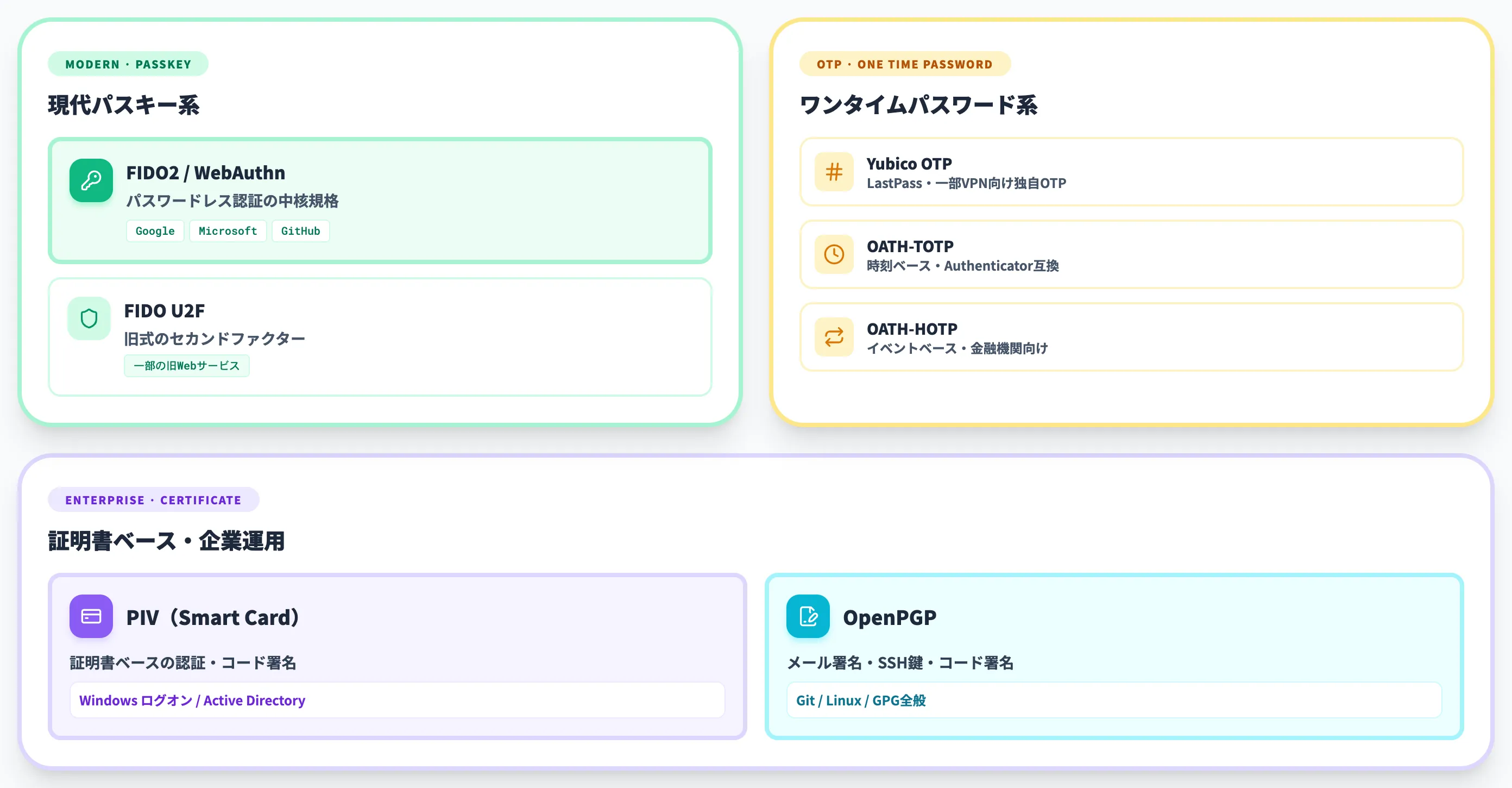Screen dimensions: 1512x788
Task: Click the パスワードレス認証の中核規格 description
Action: pyautogui.click(x=232, y=201)
